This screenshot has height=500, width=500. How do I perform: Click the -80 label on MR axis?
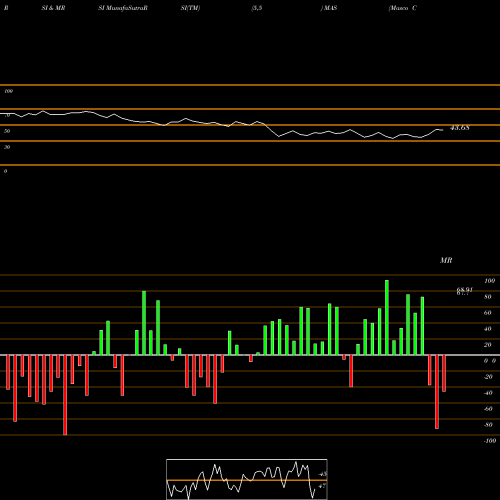pyautogui.click(x=488, y=425)
